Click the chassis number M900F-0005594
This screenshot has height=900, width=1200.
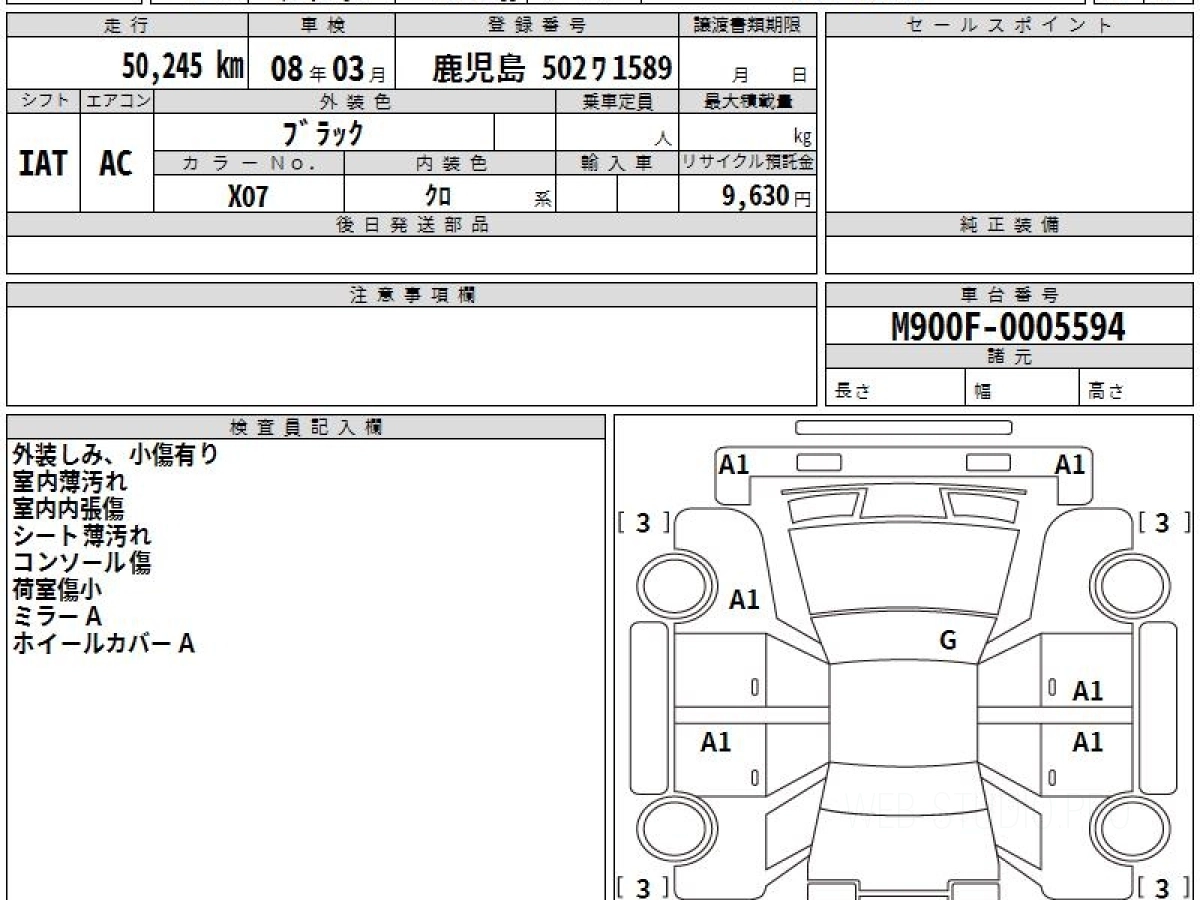(1008, 327)
